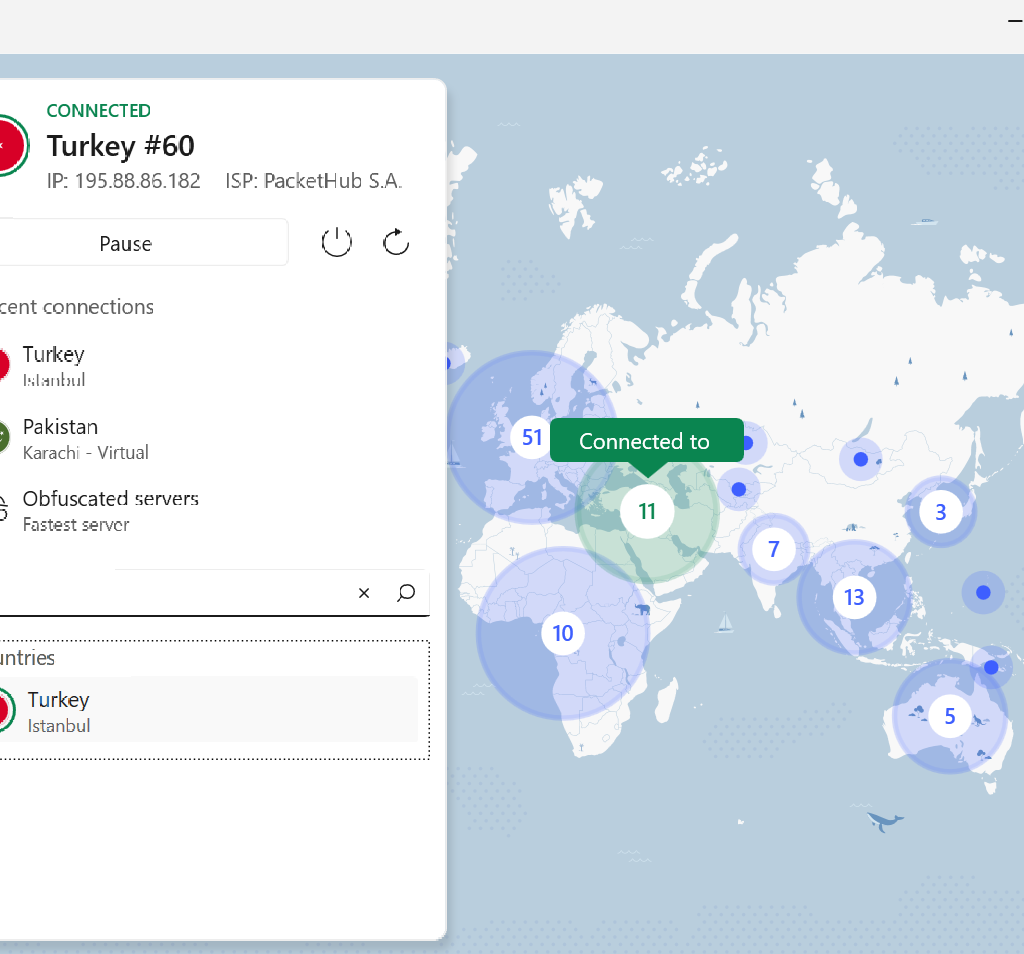Open the 7 cluster over India
The height and width of the screenshot is (954, 1024).
774,549
